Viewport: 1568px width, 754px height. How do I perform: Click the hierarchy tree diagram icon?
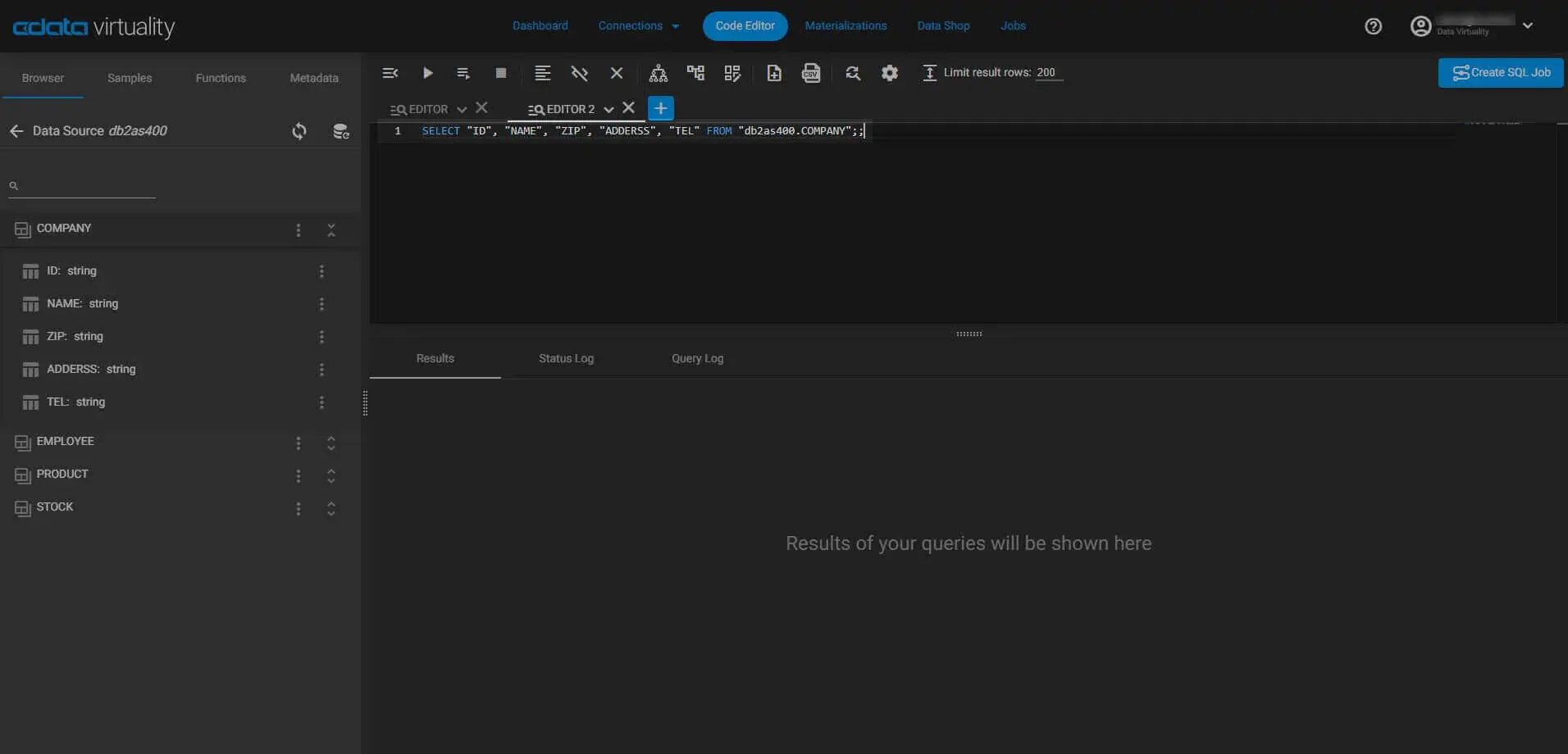click(x=658, y=73)
